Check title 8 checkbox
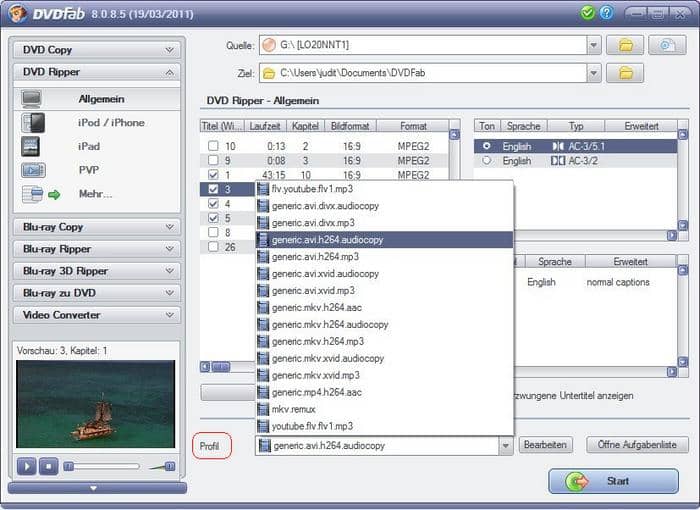700x510 pixels. click(x=213, y=232)
